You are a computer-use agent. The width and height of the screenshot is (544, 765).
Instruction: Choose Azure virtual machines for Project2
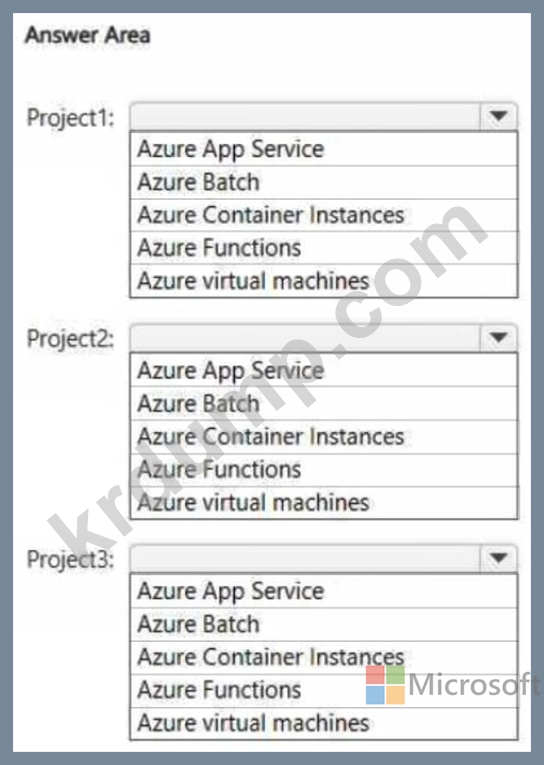click(324, 503)
